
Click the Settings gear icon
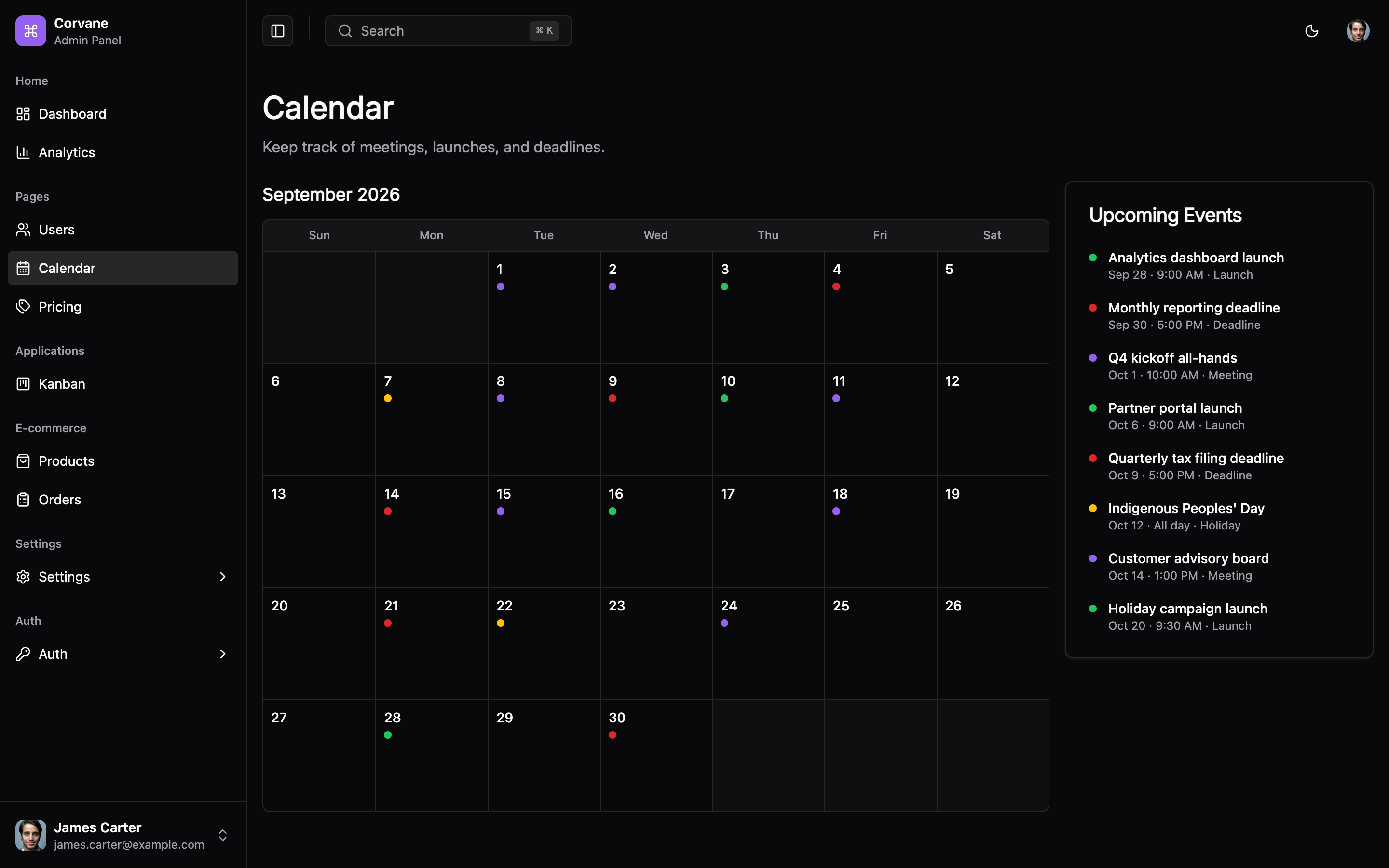click(23, 577)
